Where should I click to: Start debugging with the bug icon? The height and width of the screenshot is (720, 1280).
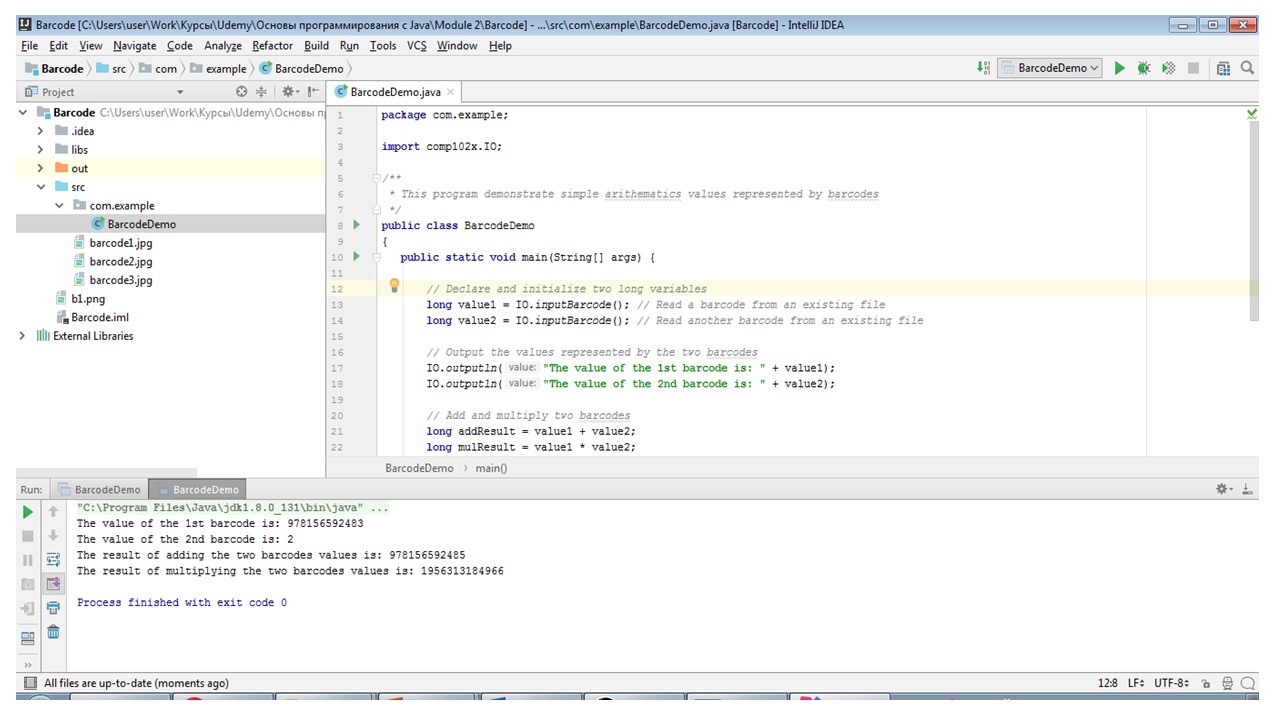[1144, 68]
